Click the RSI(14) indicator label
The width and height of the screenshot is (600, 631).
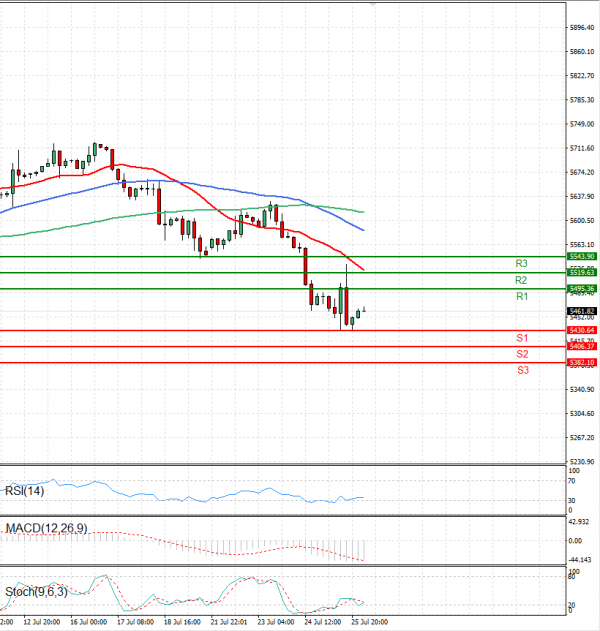tap(24, 491)
